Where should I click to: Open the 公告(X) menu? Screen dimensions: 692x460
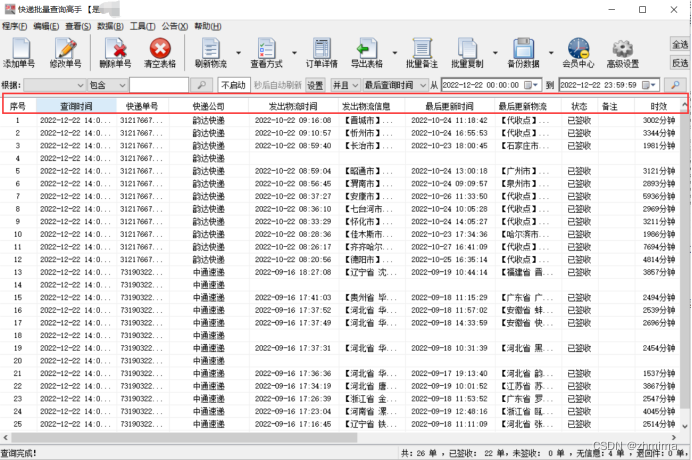pyautogui.click(x=175, y=26)
